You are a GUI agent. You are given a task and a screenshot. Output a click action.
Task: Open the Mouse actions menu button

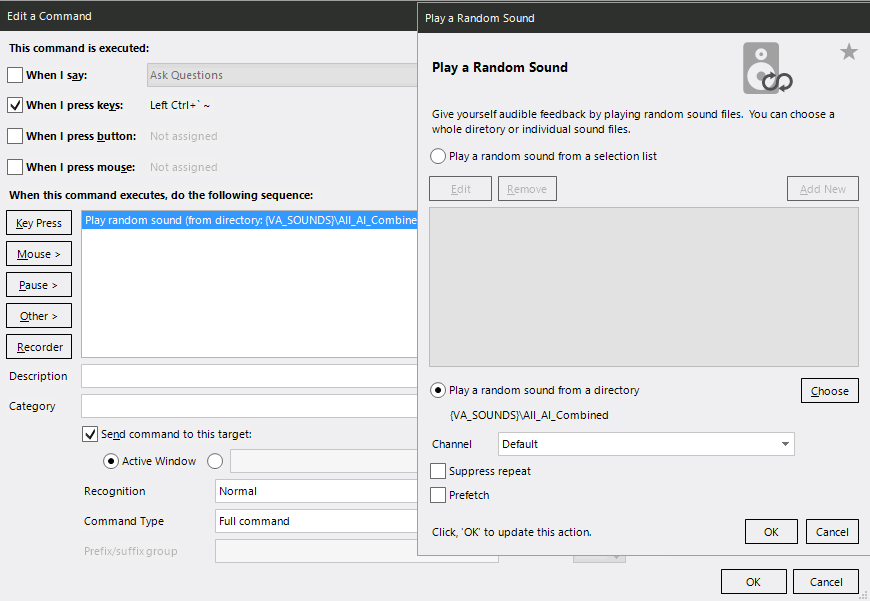point(39,254)
